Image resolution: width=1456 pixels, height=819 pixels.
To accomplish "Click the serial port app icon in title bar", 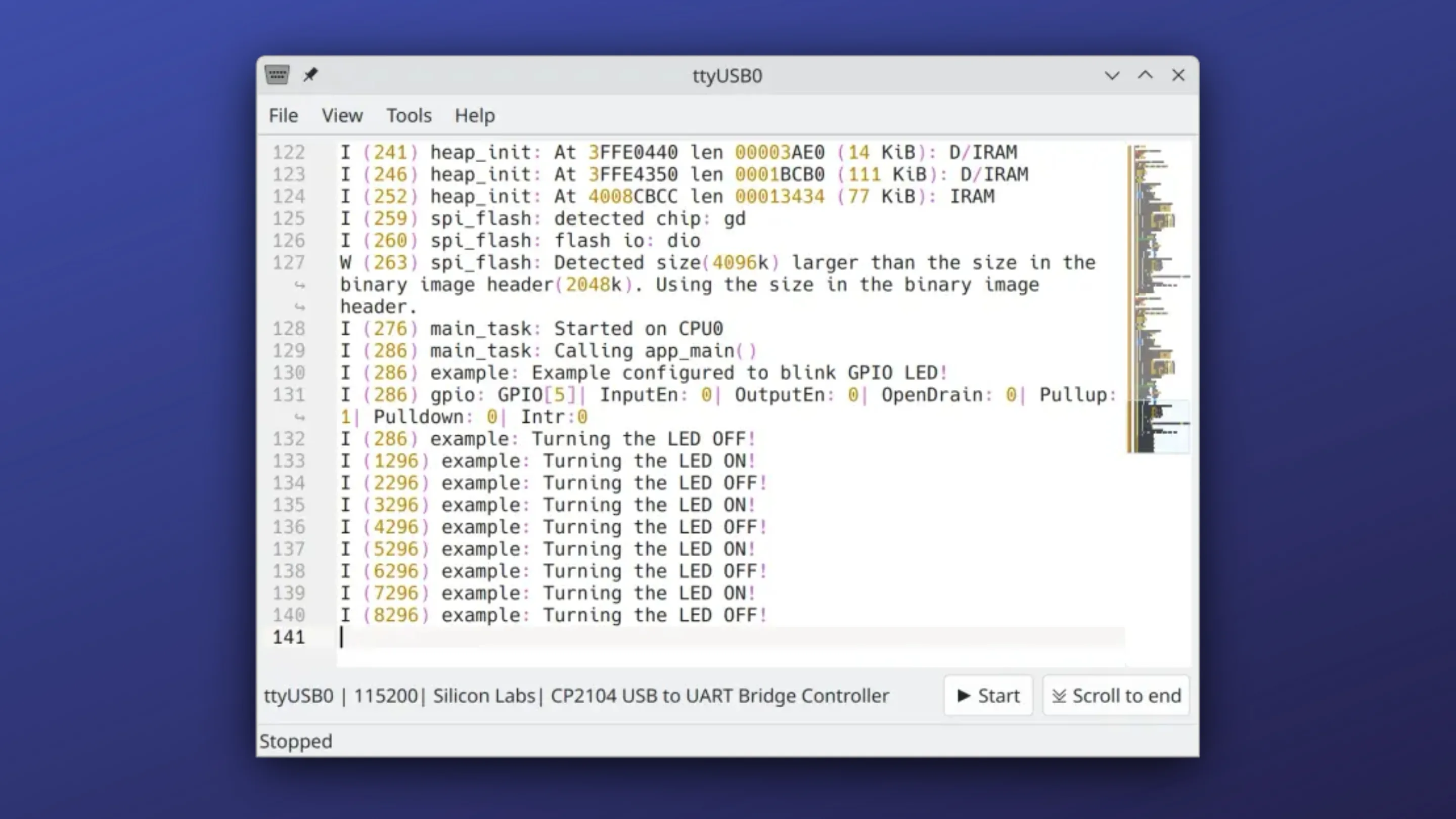I will (277, 75).
